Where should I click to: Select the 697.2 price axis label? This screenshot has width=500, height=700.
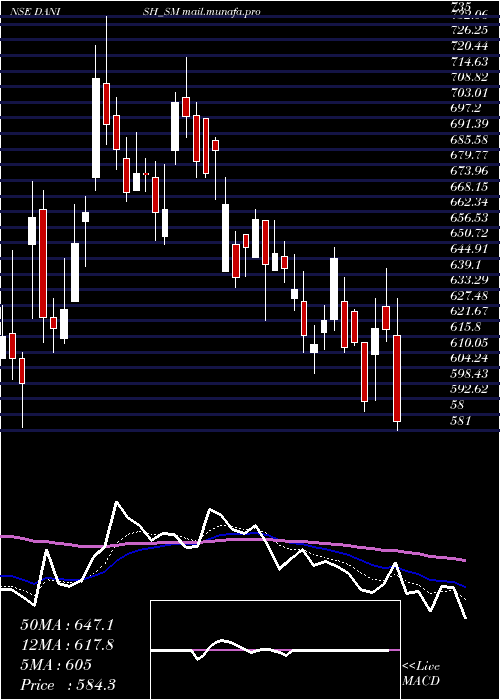point(468,108)
